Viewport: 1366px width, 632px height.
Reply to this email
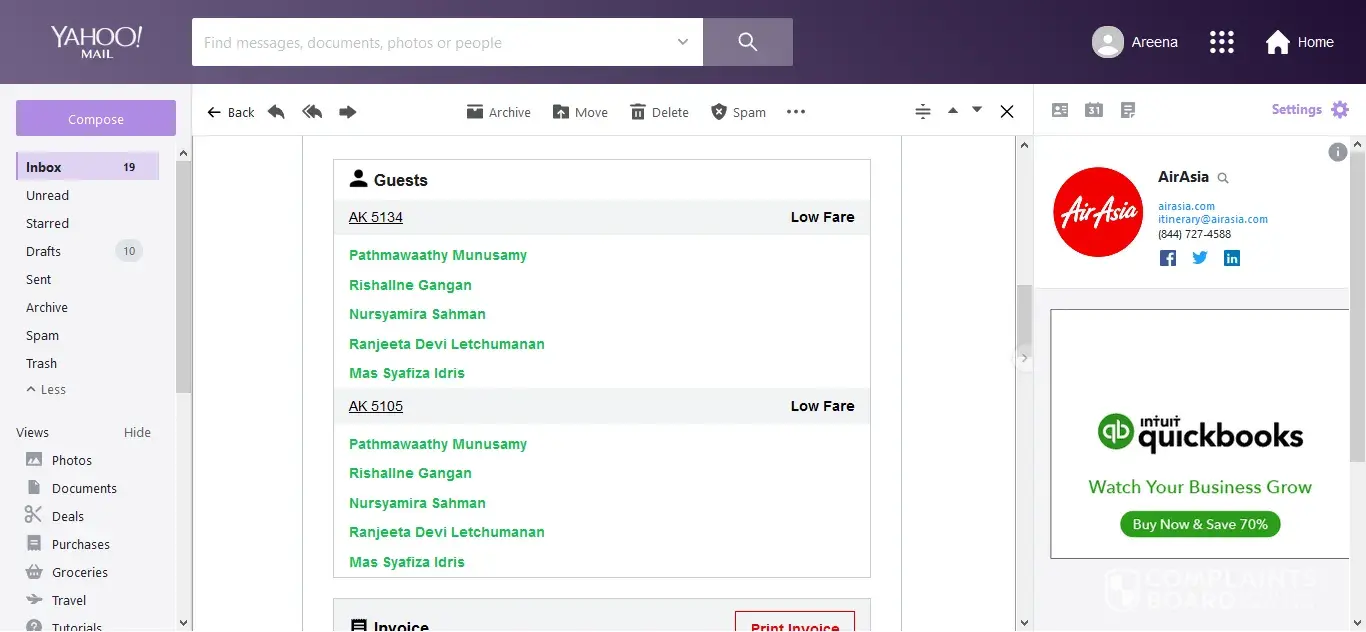click(x=276, y=112)
